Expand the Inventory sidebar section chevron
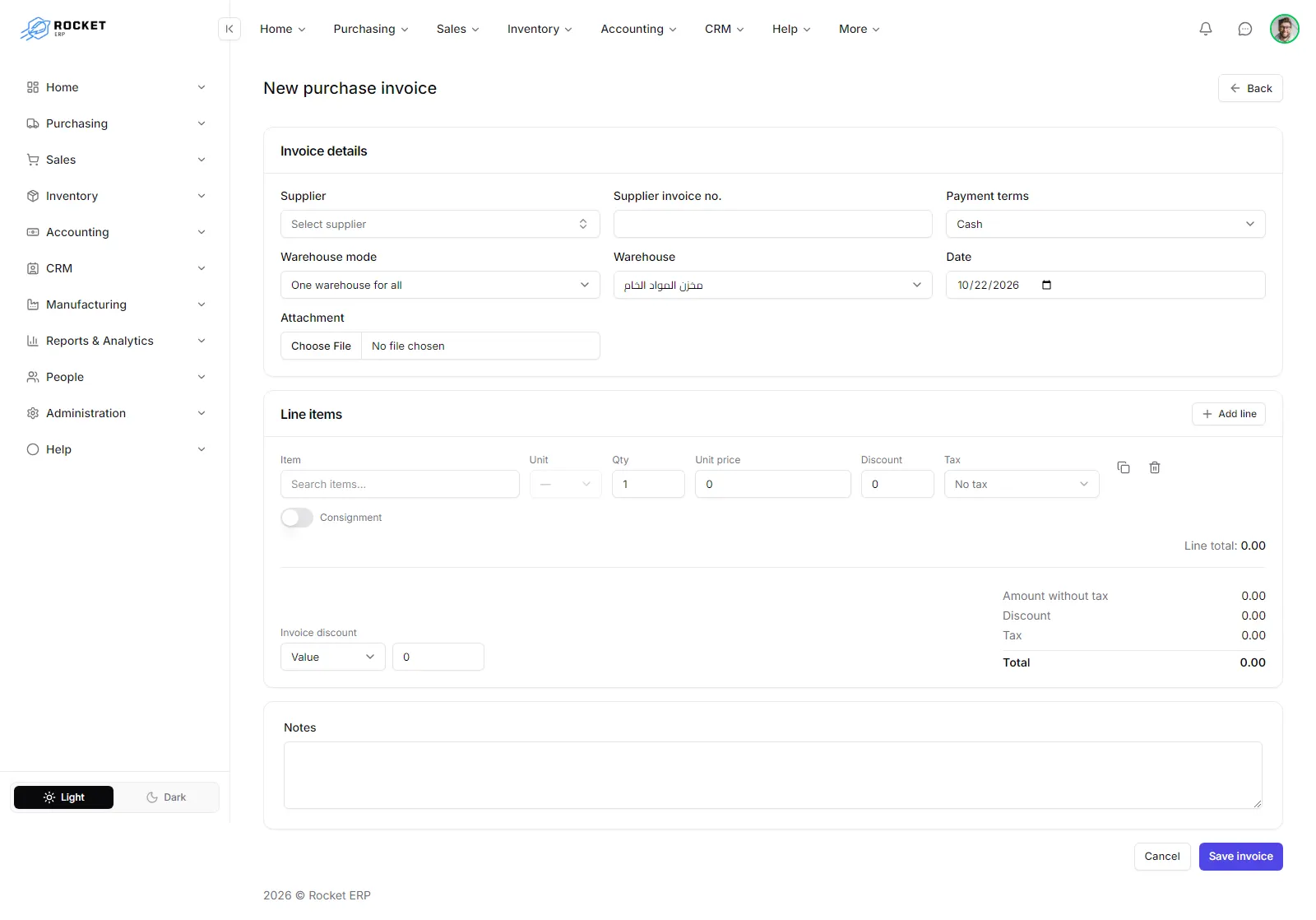The image size is (1316, 920). [202, 196]
